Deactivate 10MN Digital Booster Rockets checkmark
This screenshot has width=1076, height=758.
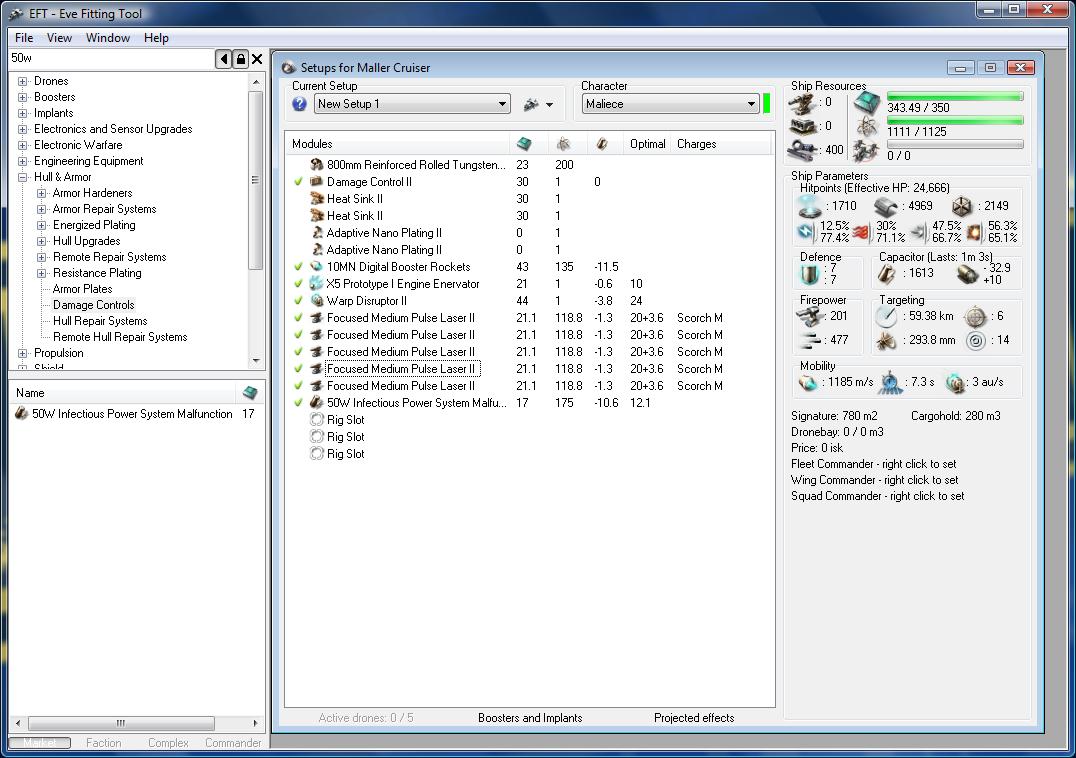[298, 267]
